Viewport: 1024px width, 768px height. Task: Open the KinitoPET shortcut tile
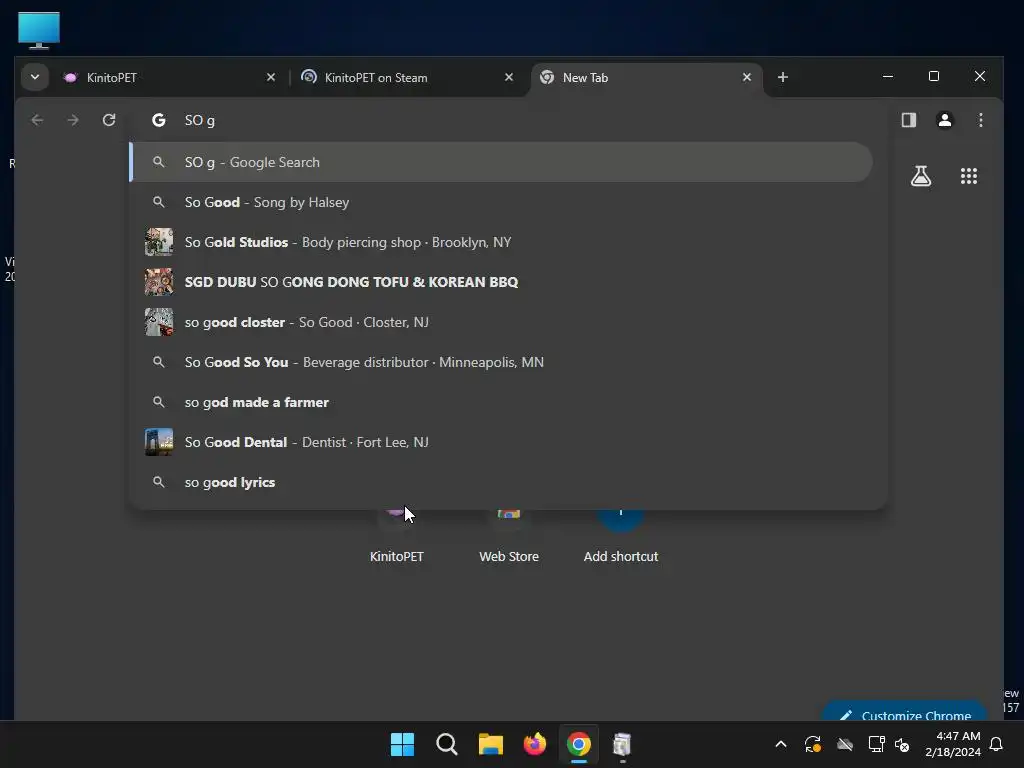pos(396,537)
